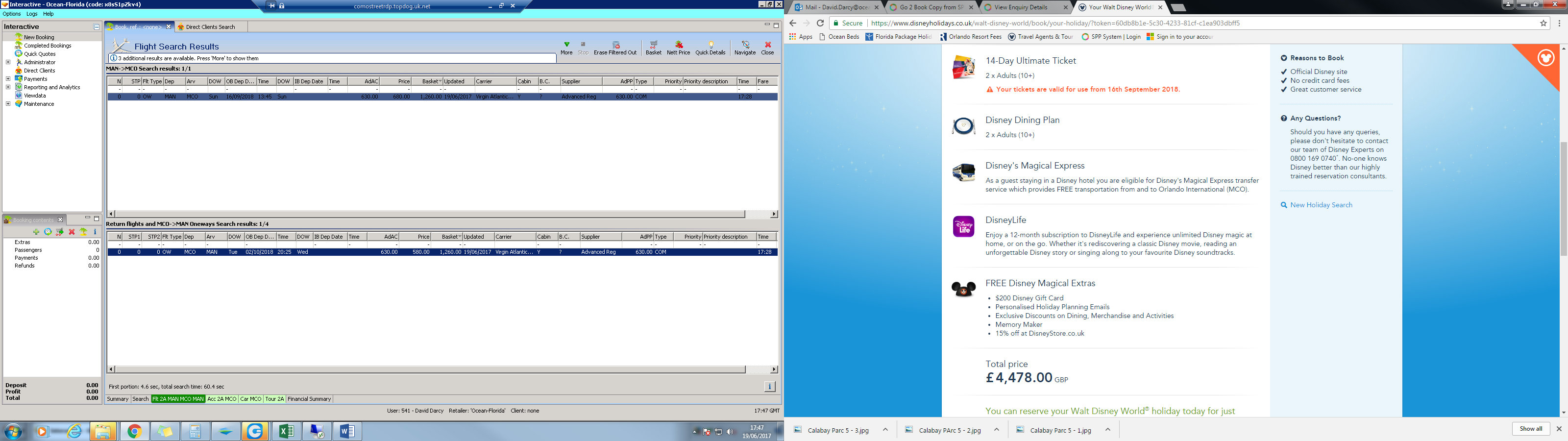Viewport: 1568px width, 441px height.
Task: Click Show all downloads button
Action: click(1530, 429)
